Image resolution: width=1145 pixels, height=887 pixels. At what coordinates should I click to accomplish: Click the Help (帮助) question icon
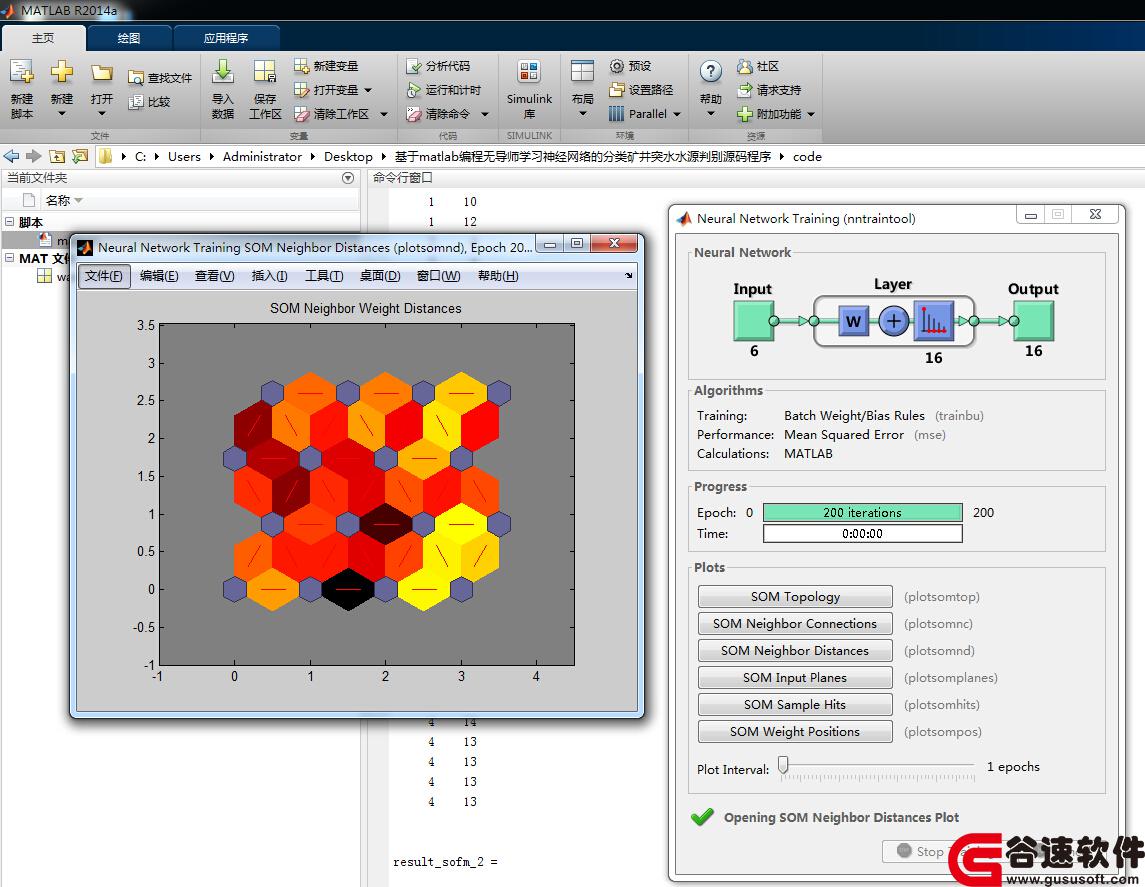[x=711, y=72]
